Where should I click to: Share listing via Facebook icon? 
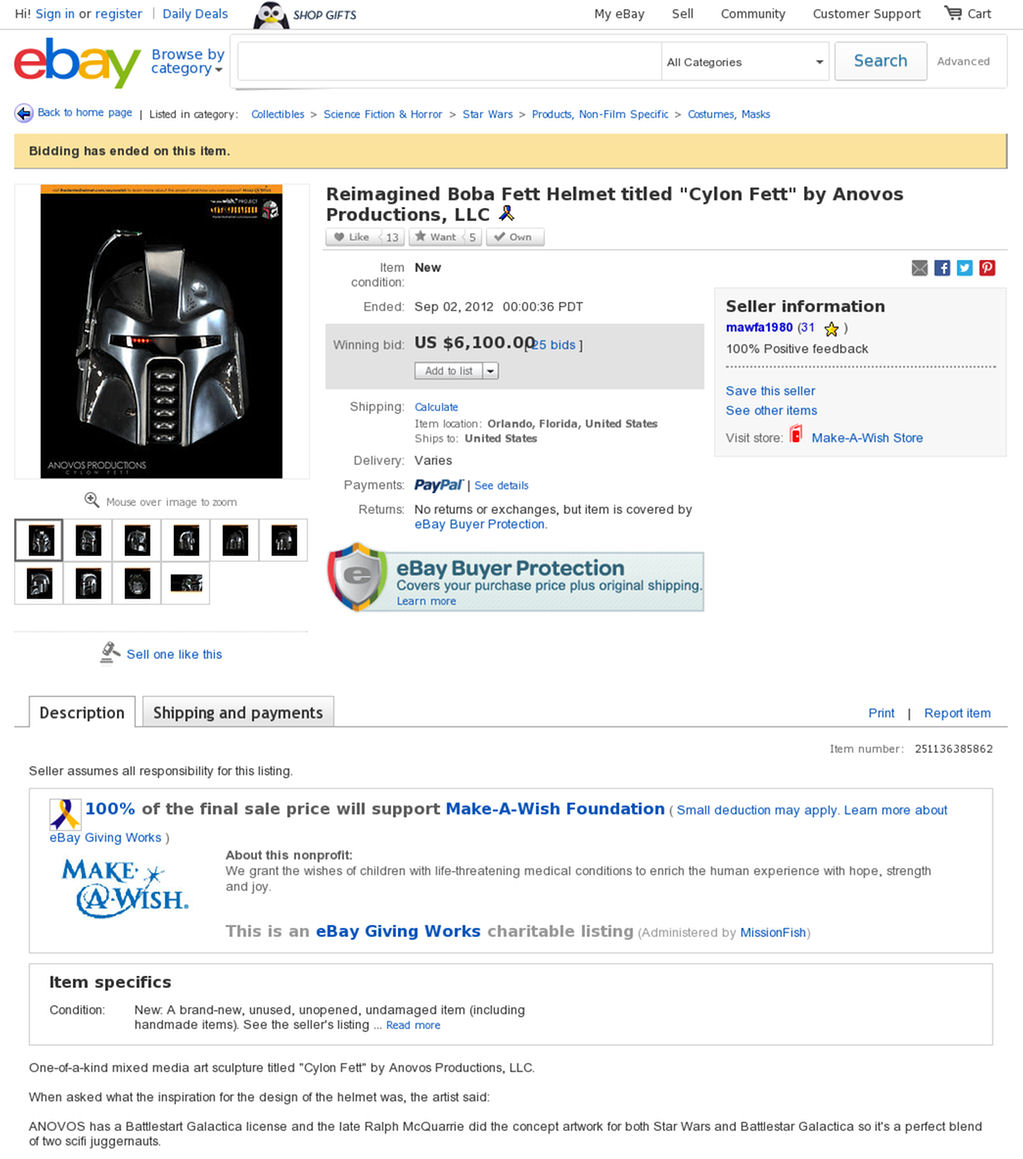coord(942,268)
